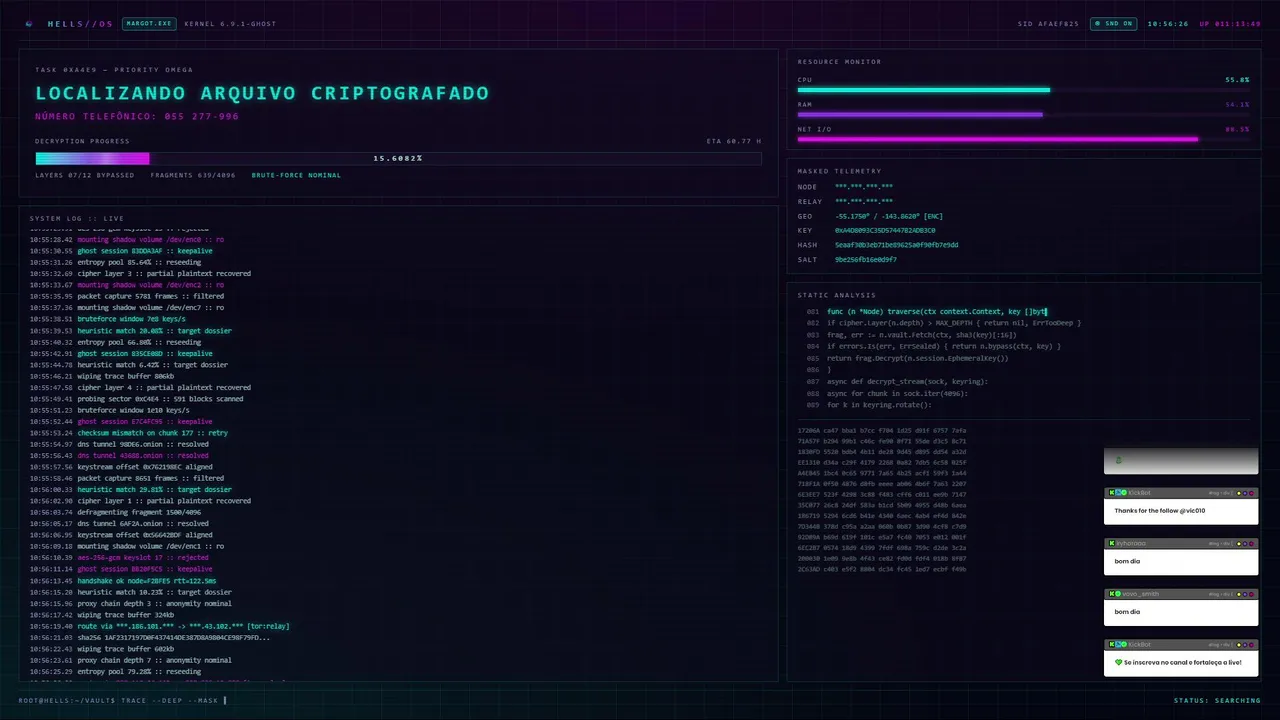Click magenta dot on kyhoraaa message header
The width and height of the screenshot is (1280, 720).
pyautogui.click(x=1251, y=543)
